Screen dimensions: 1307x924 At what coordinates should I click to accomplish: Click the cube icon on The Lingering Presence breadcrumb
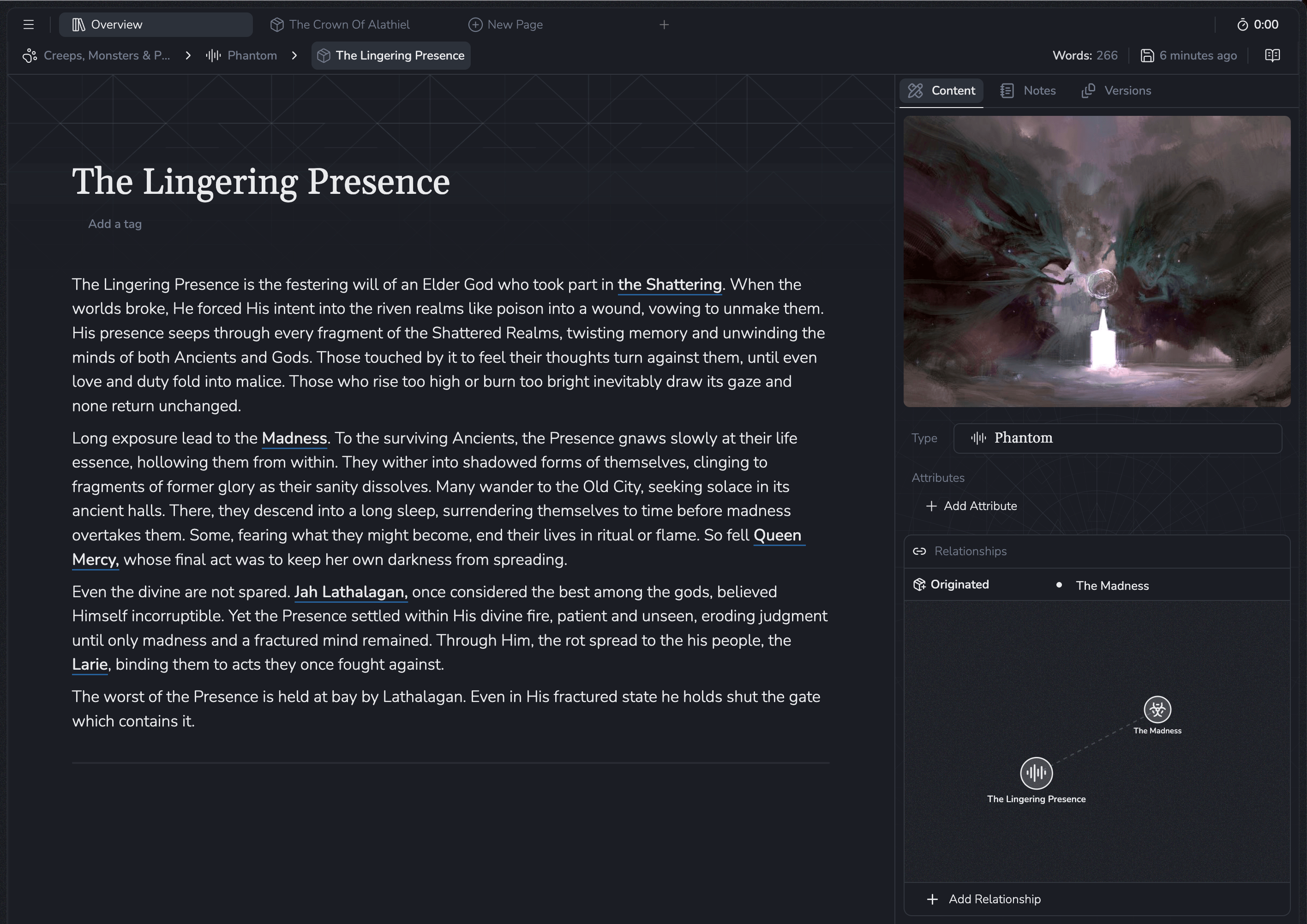[x=324, y=55]
